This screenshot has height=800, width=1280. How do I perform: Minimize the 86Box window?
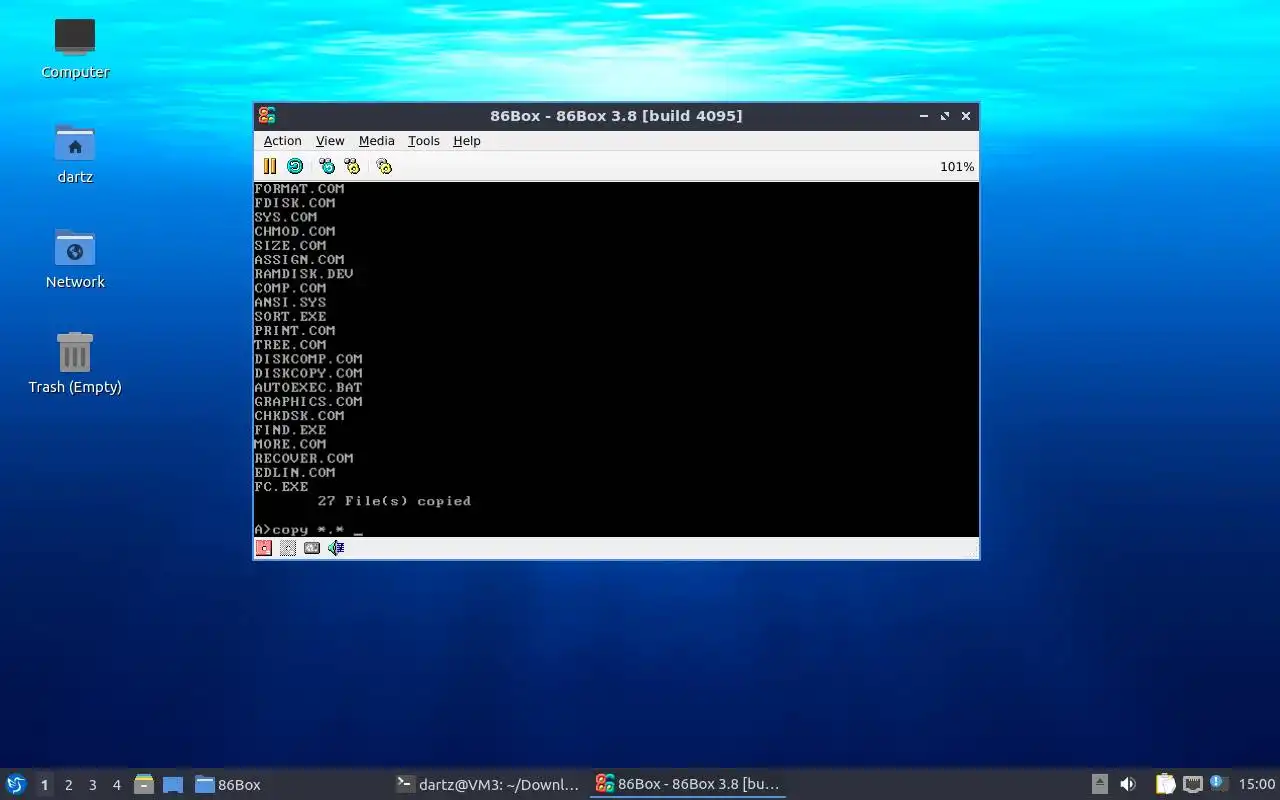(x=924, y=116)
